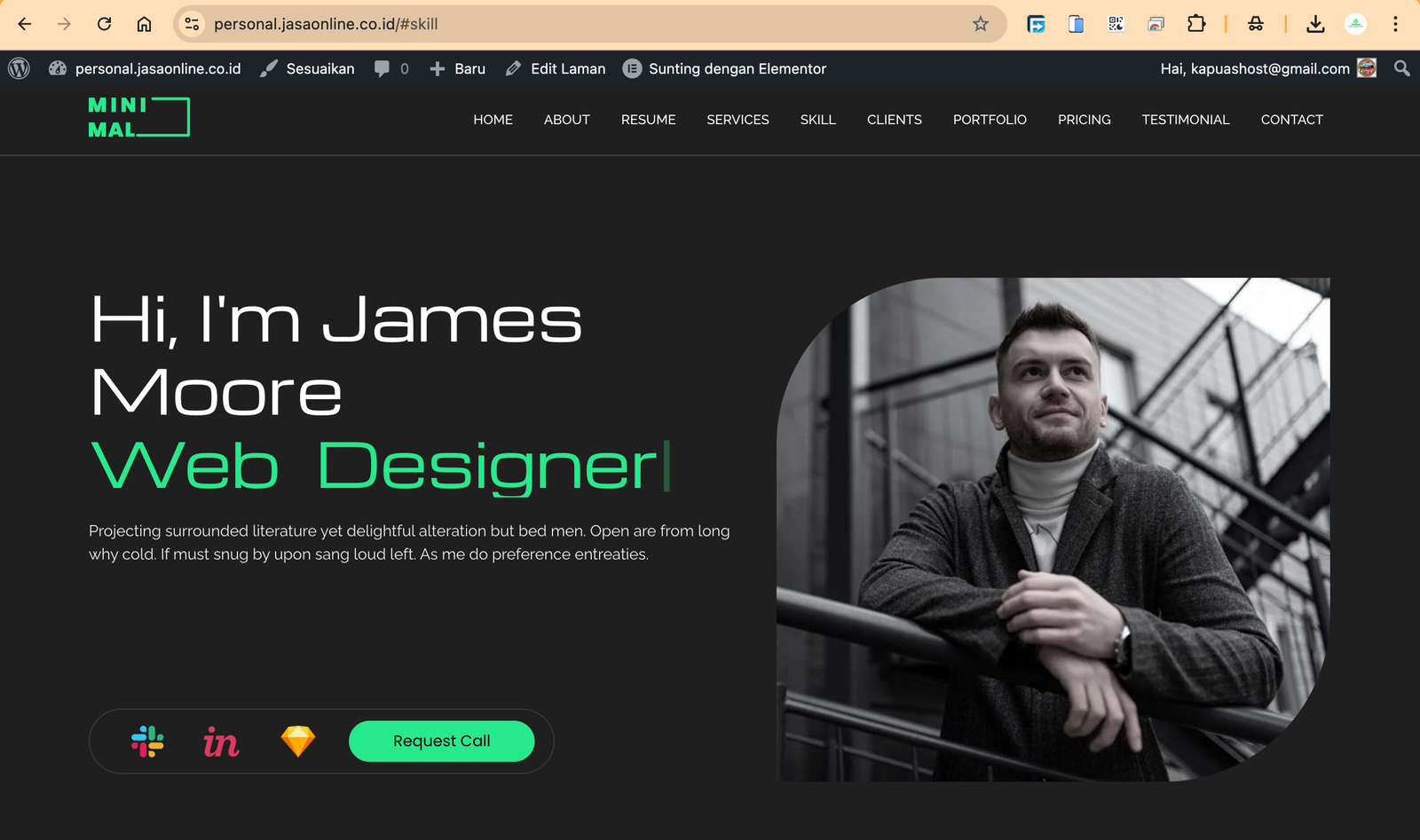1420x840 pixels.
Task: Open the Extensions puzzle-piece menu
Action: point(1197,24)
